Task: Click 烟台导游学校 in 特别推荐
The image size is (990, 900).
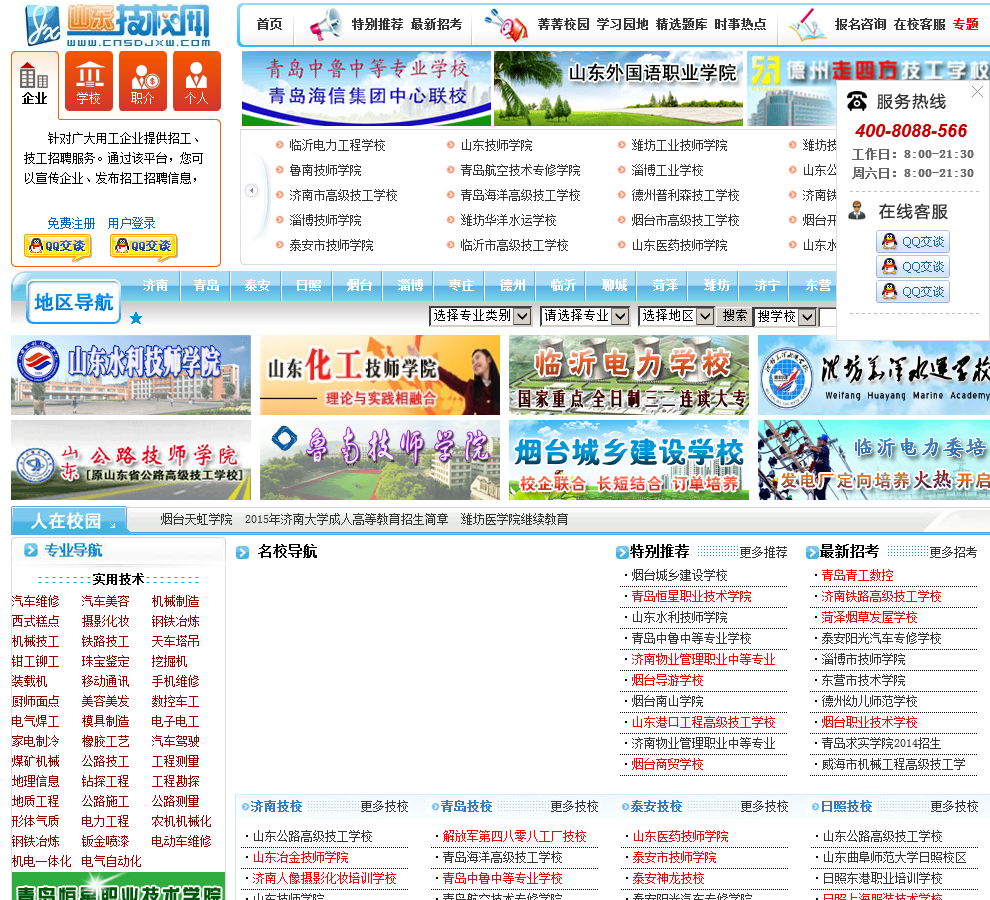Action: [x=667, y=680]
